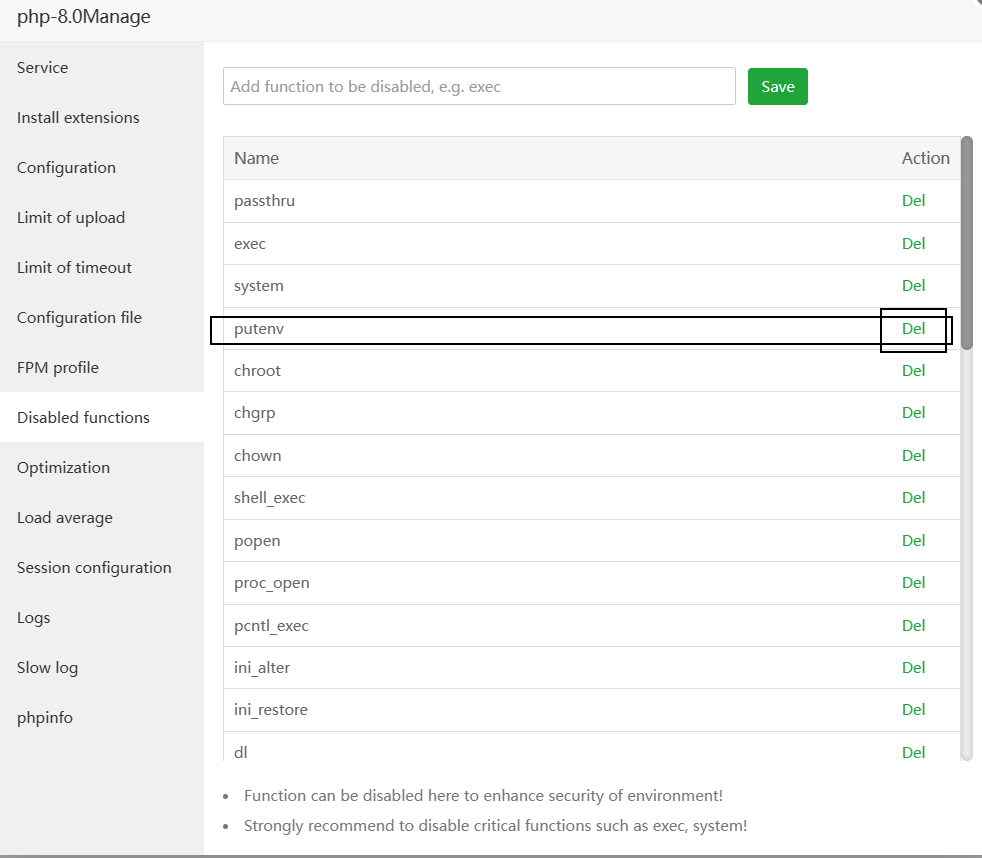
Task: Show the FPM profile settings
Action: click(58, 368)
